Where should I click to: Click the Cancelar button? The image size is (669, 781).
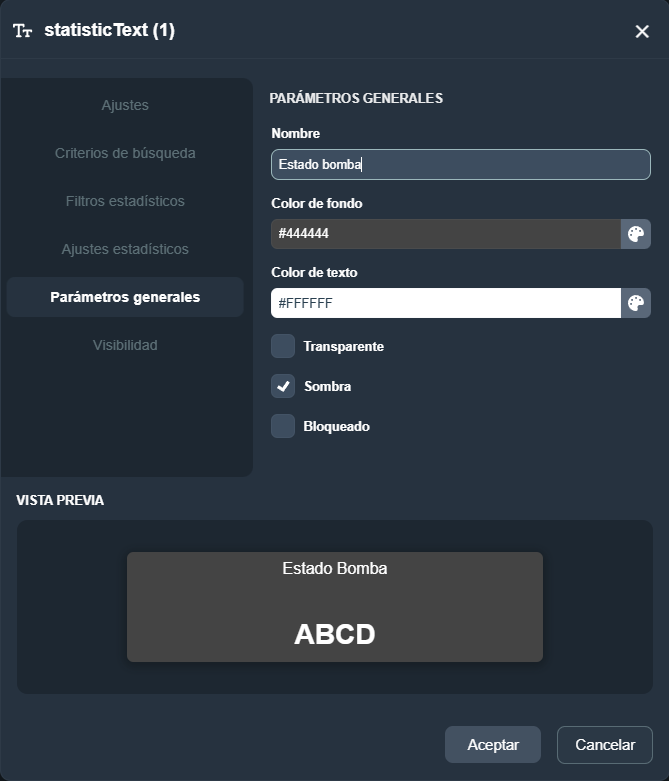604,745
